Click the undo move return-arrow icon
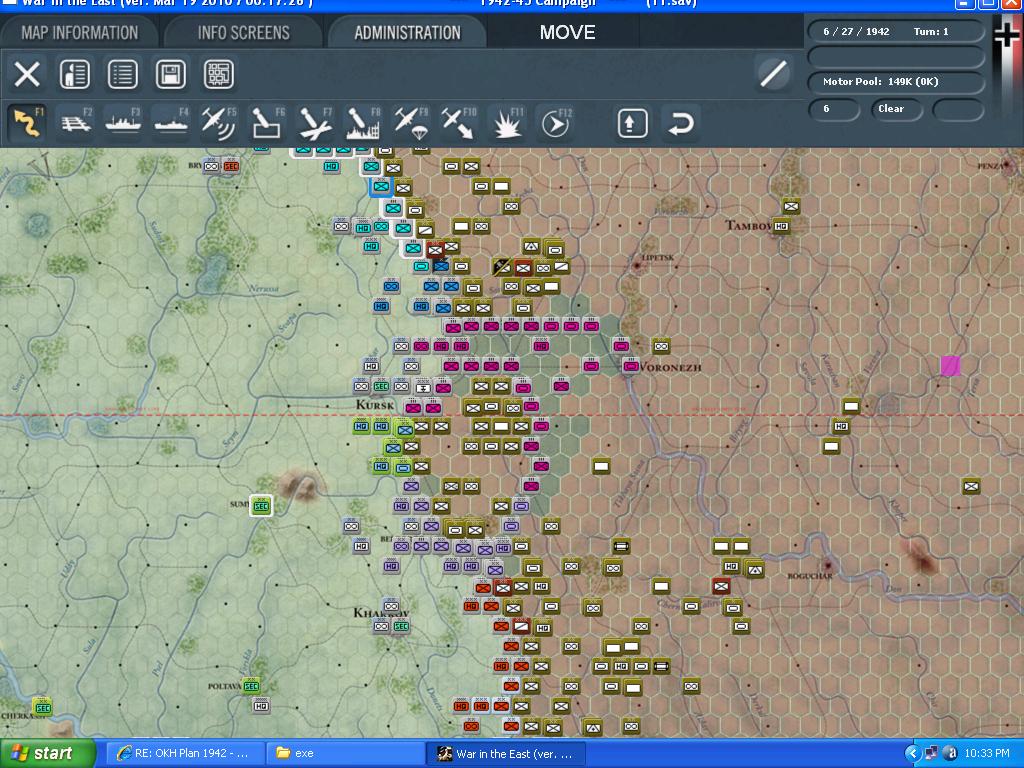Image resolution: width=1024 pixels, height=768 pixels. [680, 123]
